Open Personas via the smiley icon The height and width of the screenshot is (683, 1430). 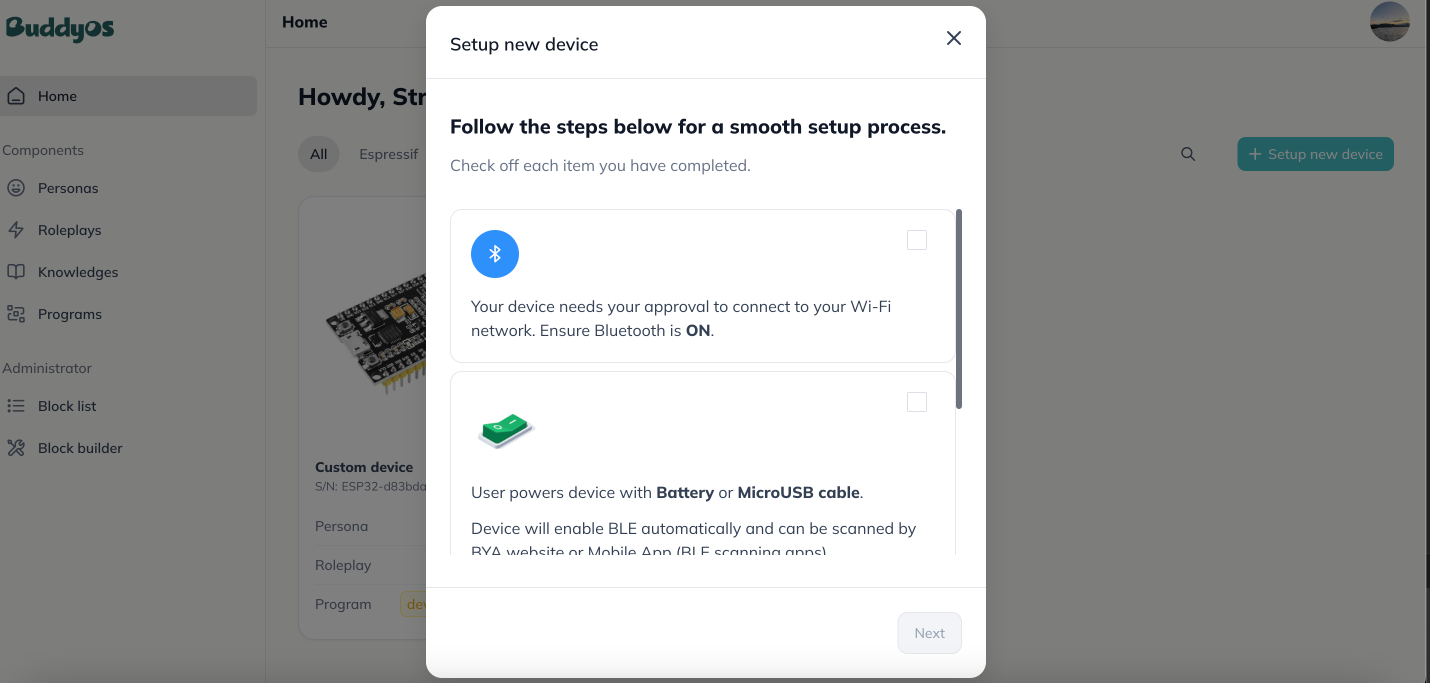pos(16,188)
